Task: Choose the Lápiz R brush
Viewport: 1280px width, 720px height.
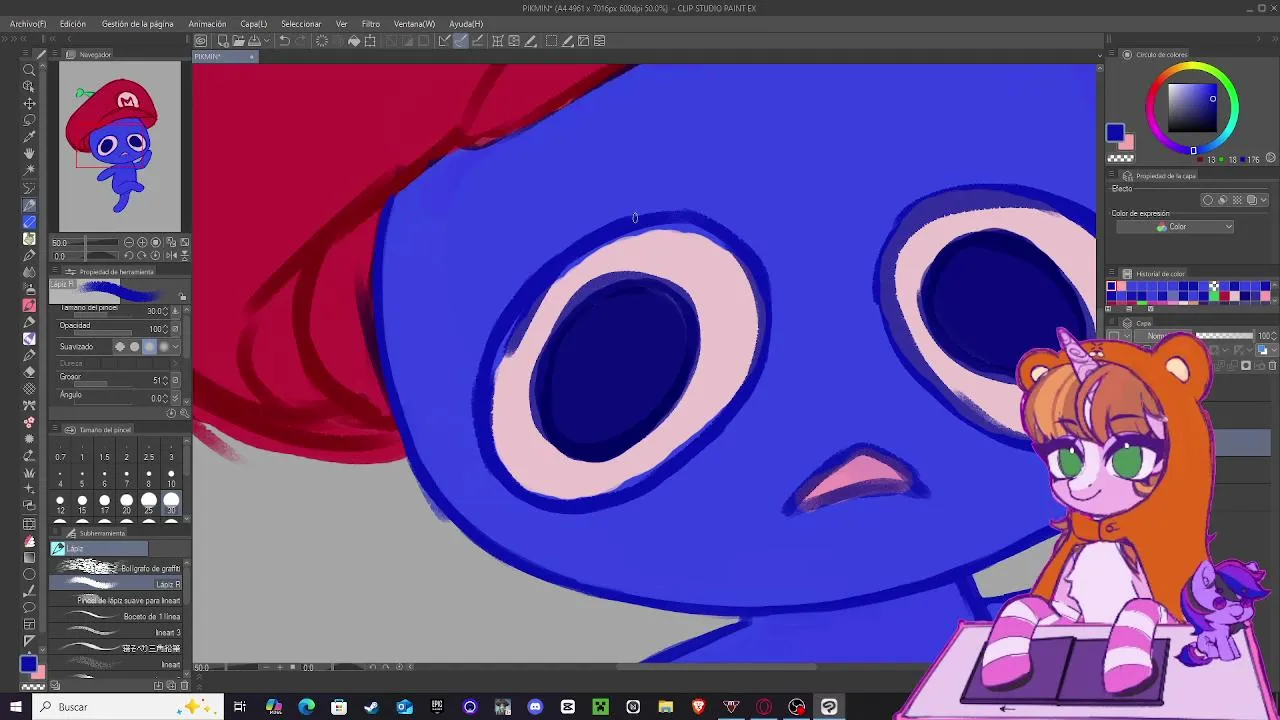Action: [117, 584]
